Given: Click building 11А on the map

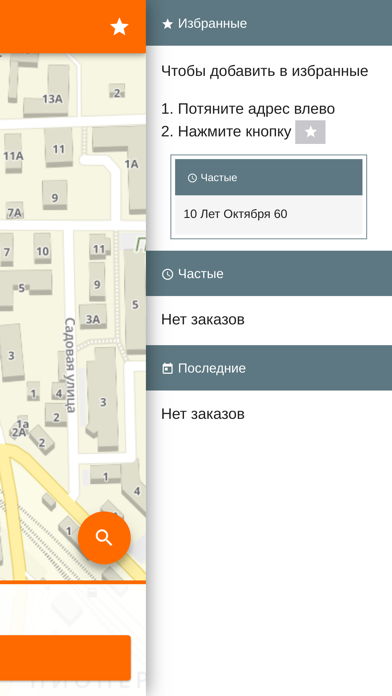Looking at the screenshot, I should pyautogui.click(x=13, y=156).
